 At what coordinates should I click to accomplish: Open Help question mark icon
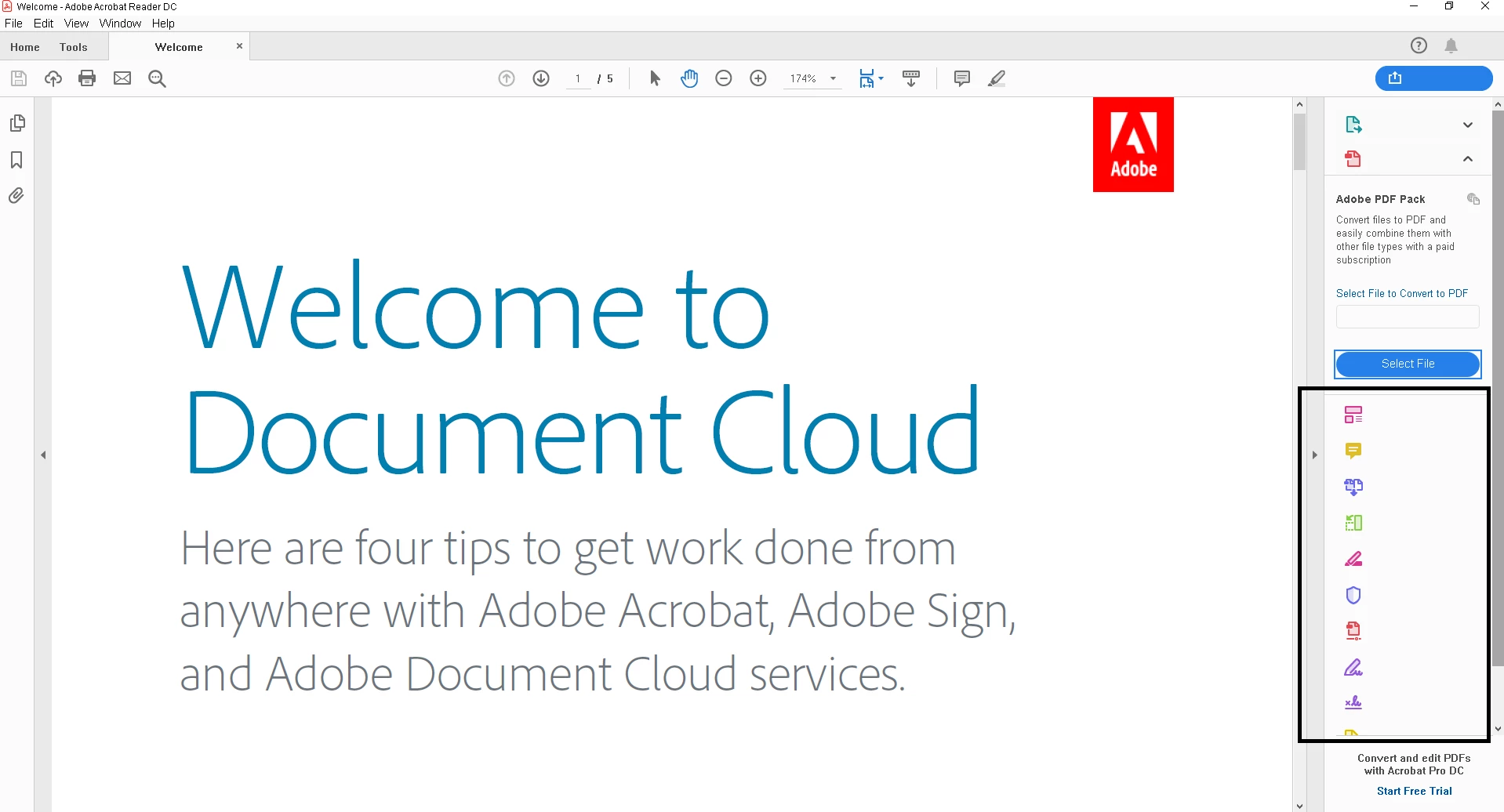pyautogui.click(x=1419, y=45)
